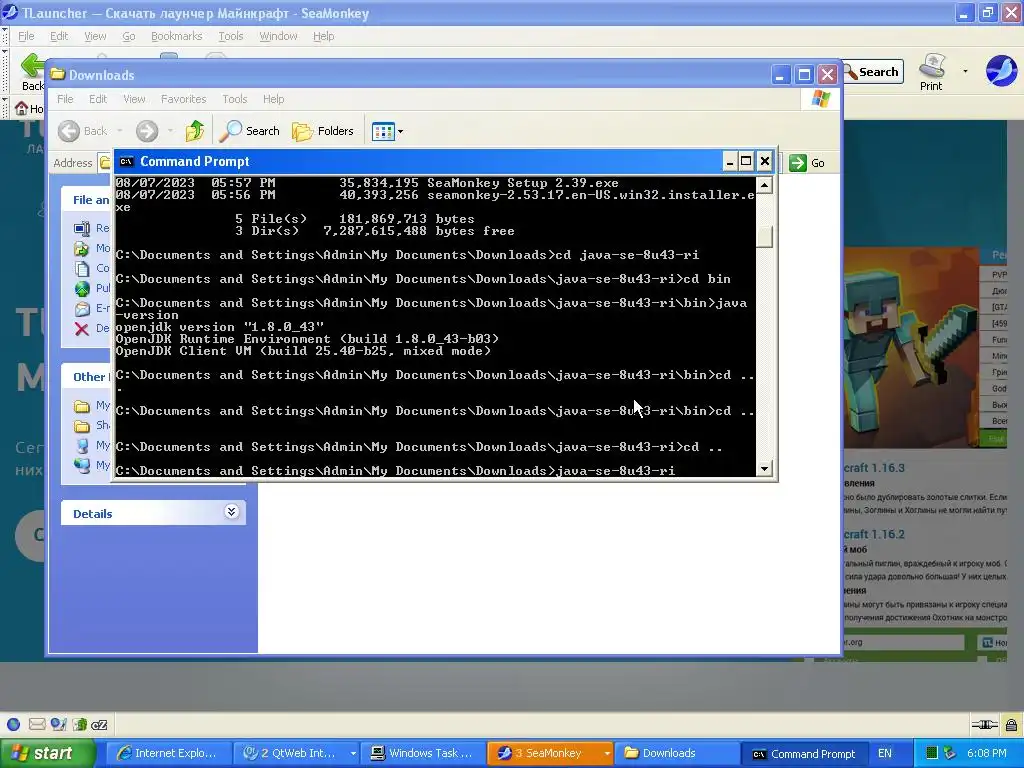
Task: Click Task Manager CPU tray icon
Action: 932,753
